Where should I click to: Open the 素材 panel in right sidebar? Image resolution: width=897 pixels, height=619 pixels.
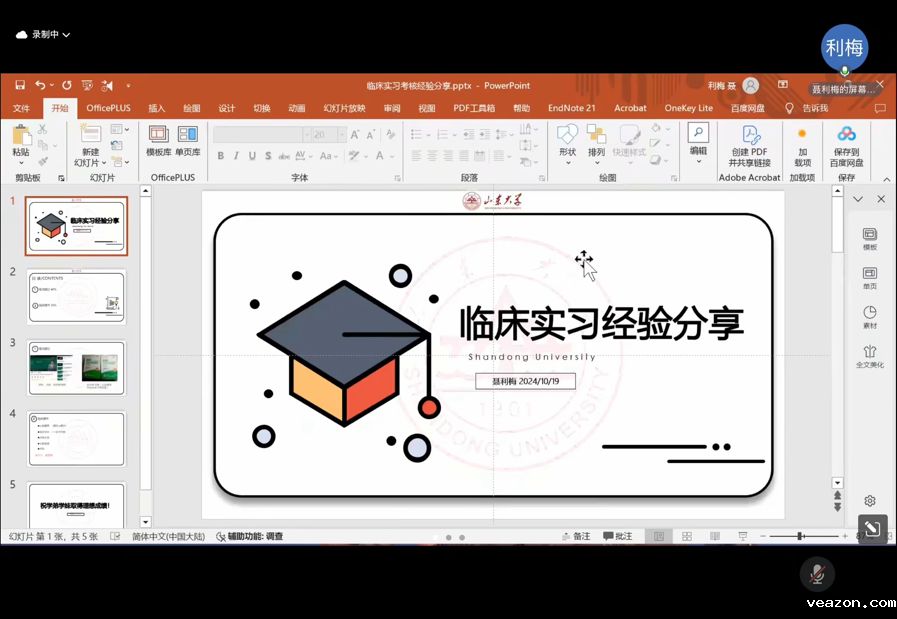[869, 317]
